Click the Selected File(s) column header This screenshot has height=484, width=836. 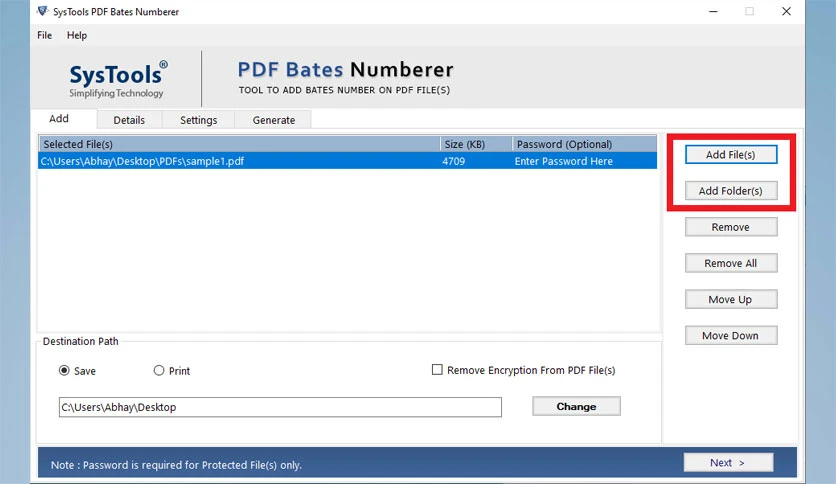[239, 144]
